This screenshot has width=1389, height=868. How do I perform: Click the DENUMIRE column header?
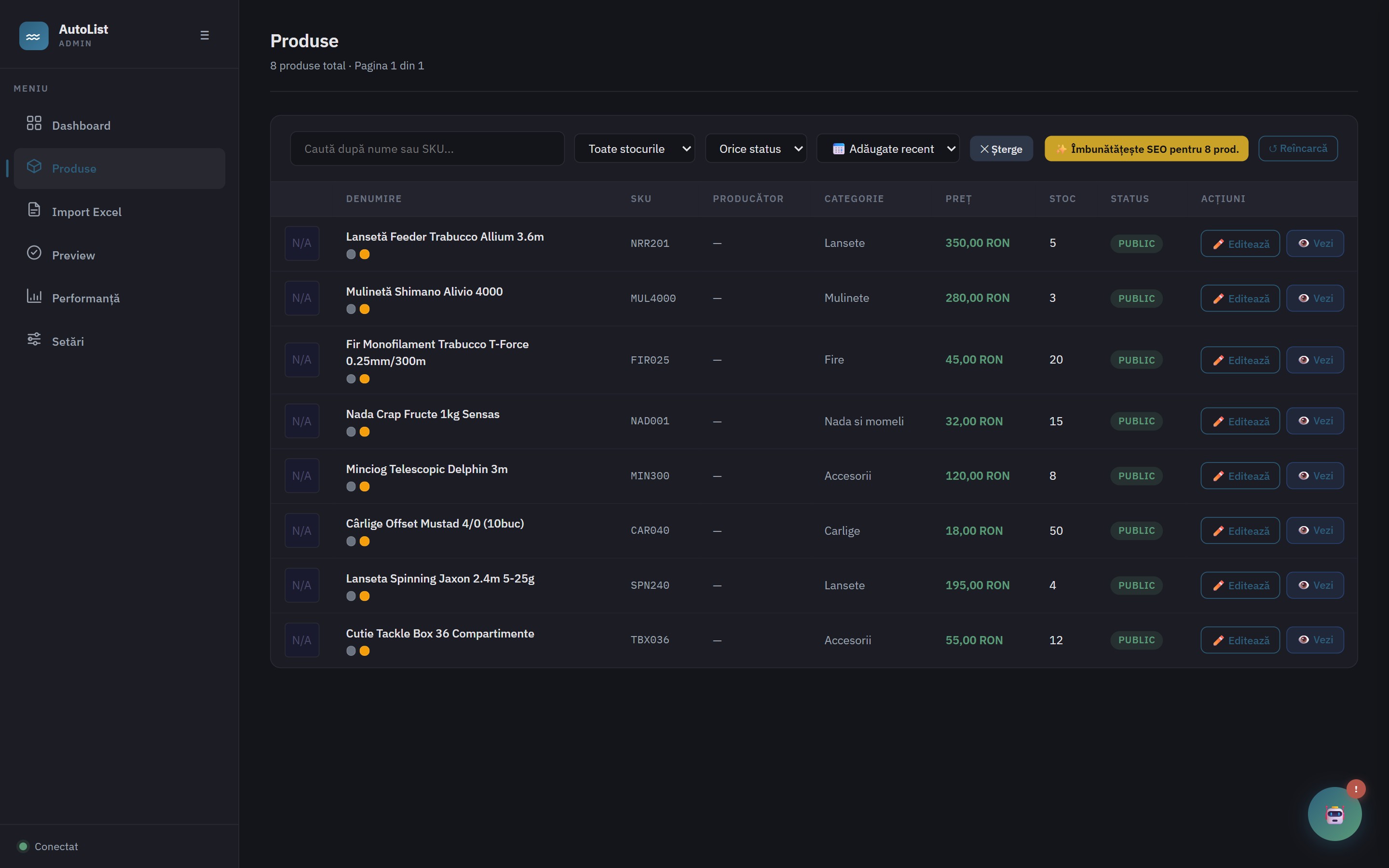pos(374,199)
